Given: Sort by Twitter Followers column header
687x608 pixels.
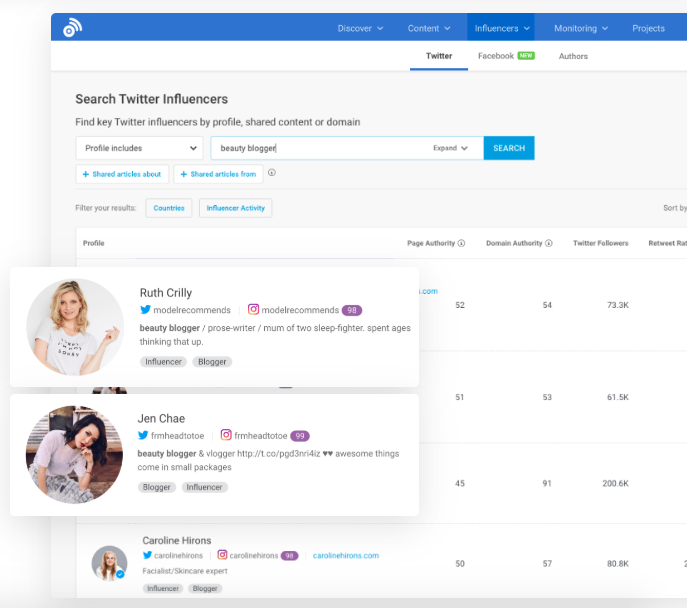Looking at the screenshot, I should (600, 243).
